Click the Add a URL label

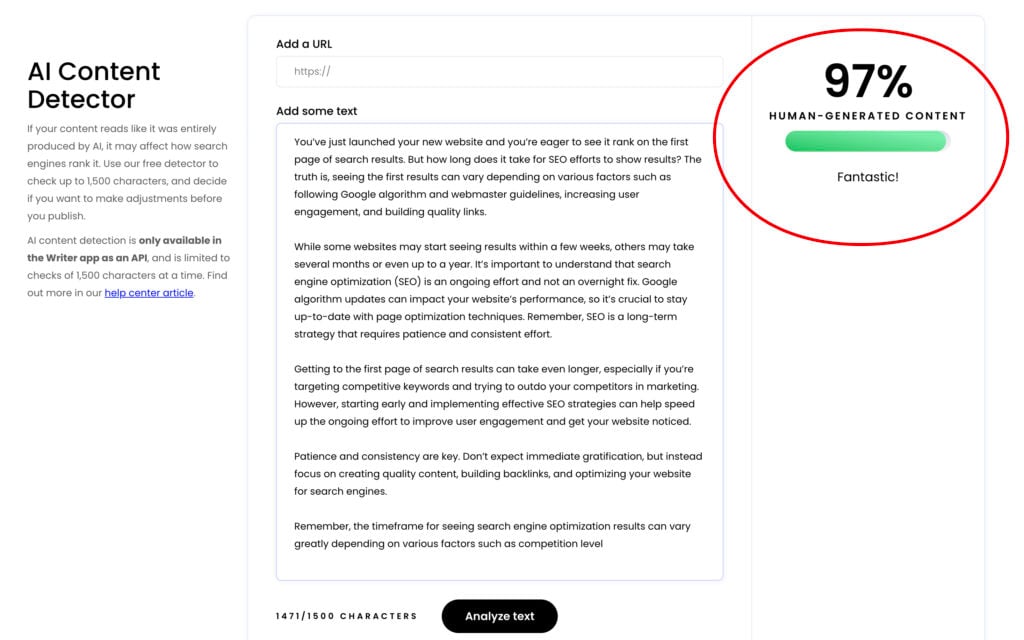(x=303, y=44)
